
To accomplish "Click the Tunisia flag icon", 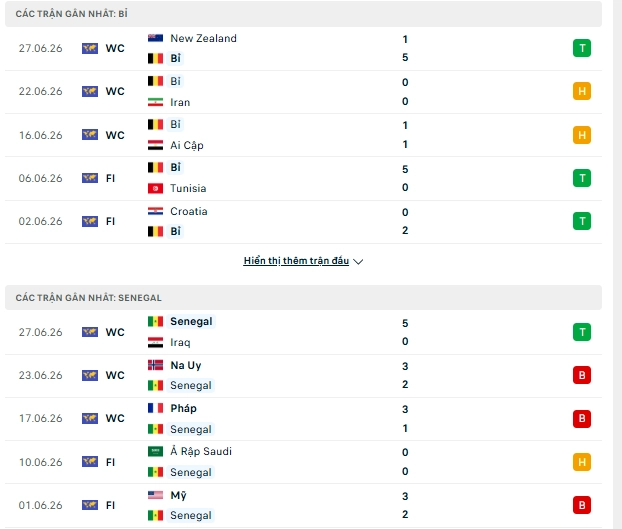I will (155, 188).
